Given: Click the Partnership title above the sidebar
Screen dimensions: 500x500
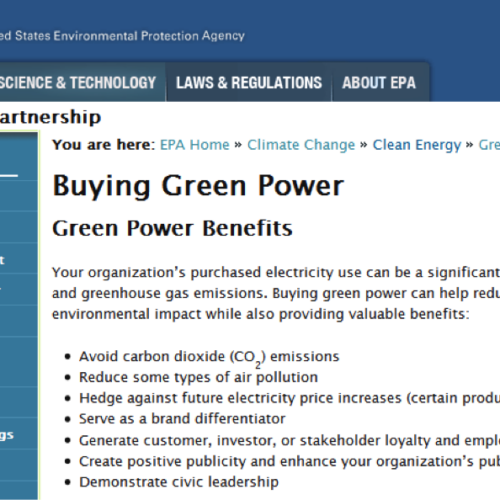Looking at the screenshot, I should (x=50, y=117).
